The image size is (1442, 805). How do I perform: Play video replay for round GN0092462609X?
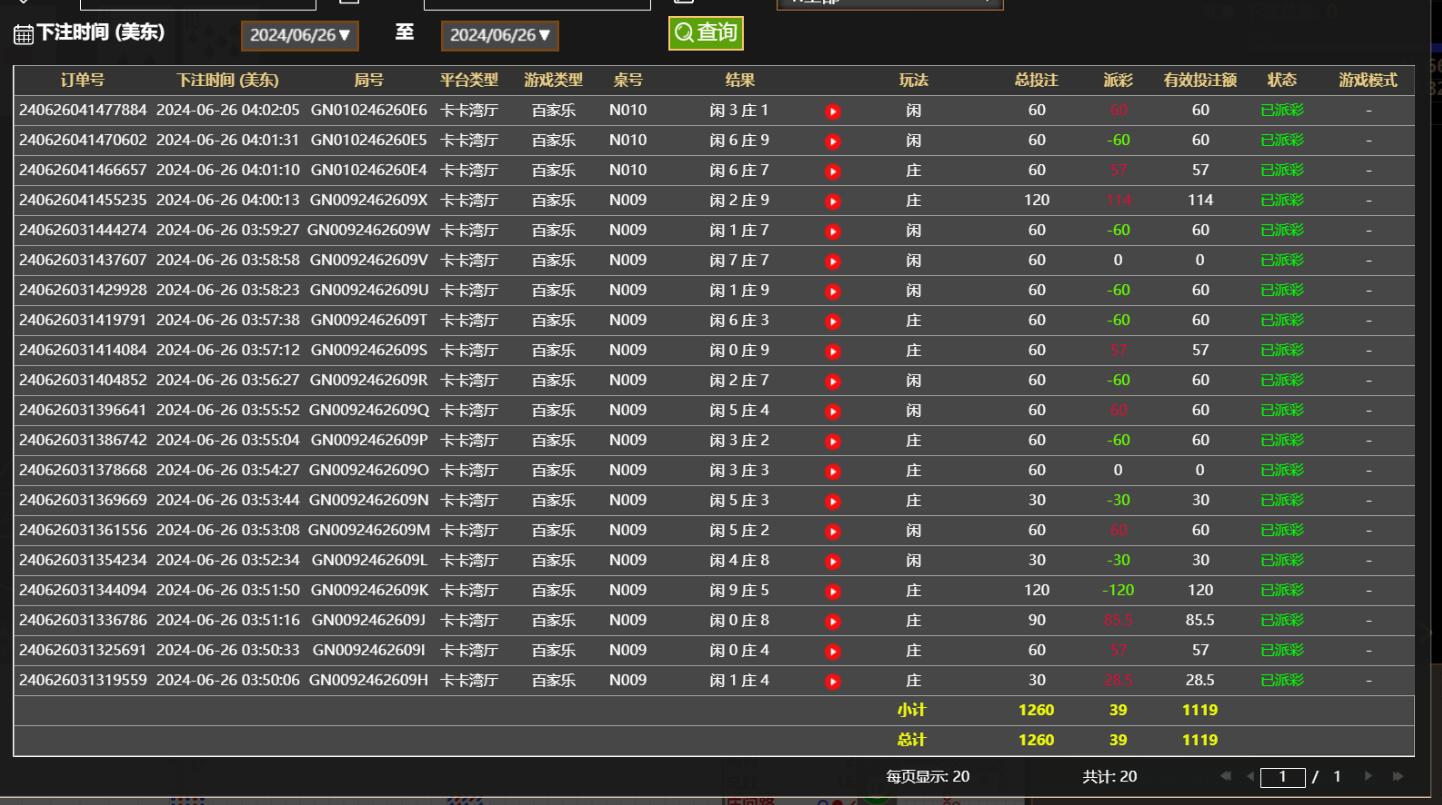click(x=832, y=201)
